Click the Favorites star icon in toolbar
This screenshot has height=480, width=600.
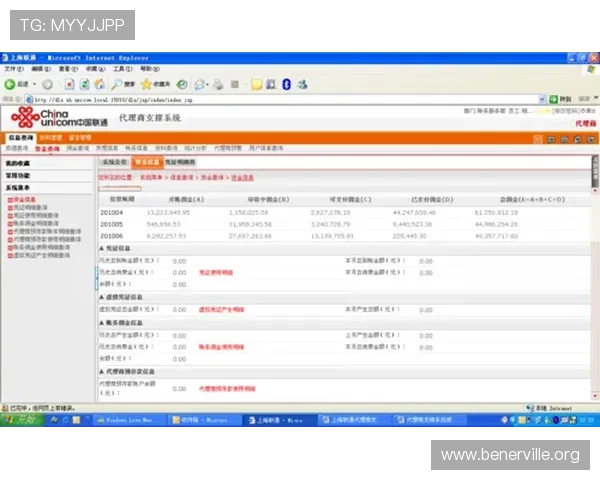pos(147,85)
